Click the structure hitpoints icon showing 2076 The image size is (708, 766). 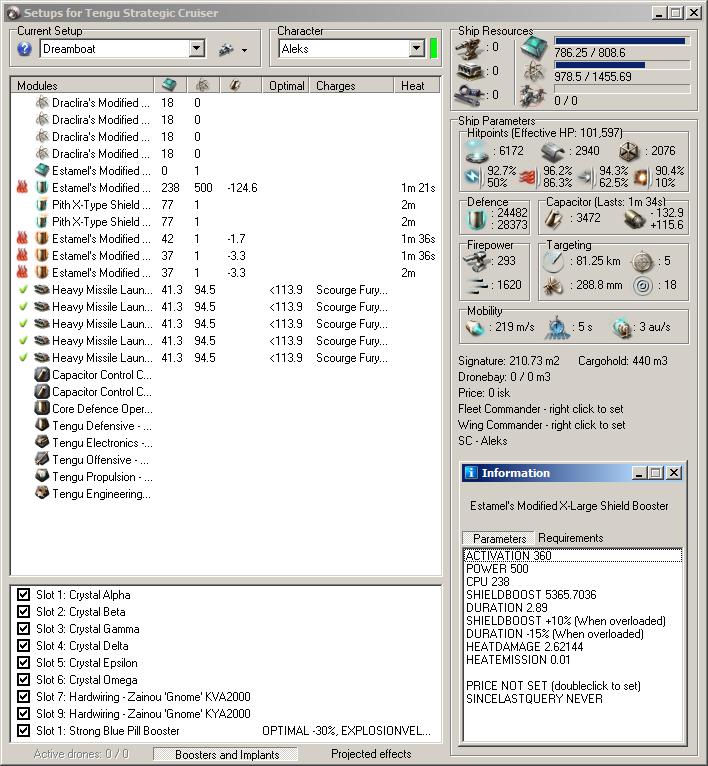(629, 152)
